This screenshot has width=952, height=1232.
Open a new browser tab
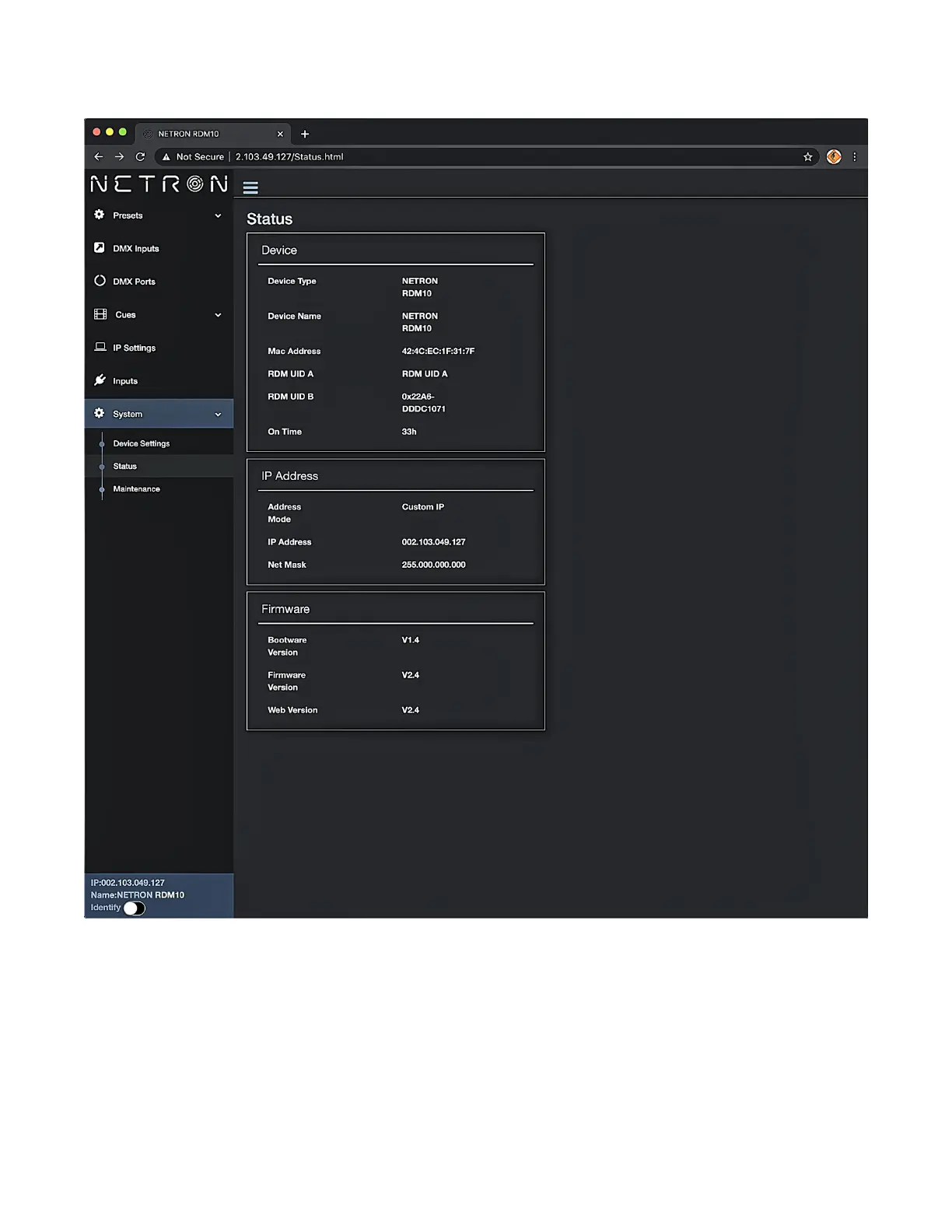click(x=305, y=134)
